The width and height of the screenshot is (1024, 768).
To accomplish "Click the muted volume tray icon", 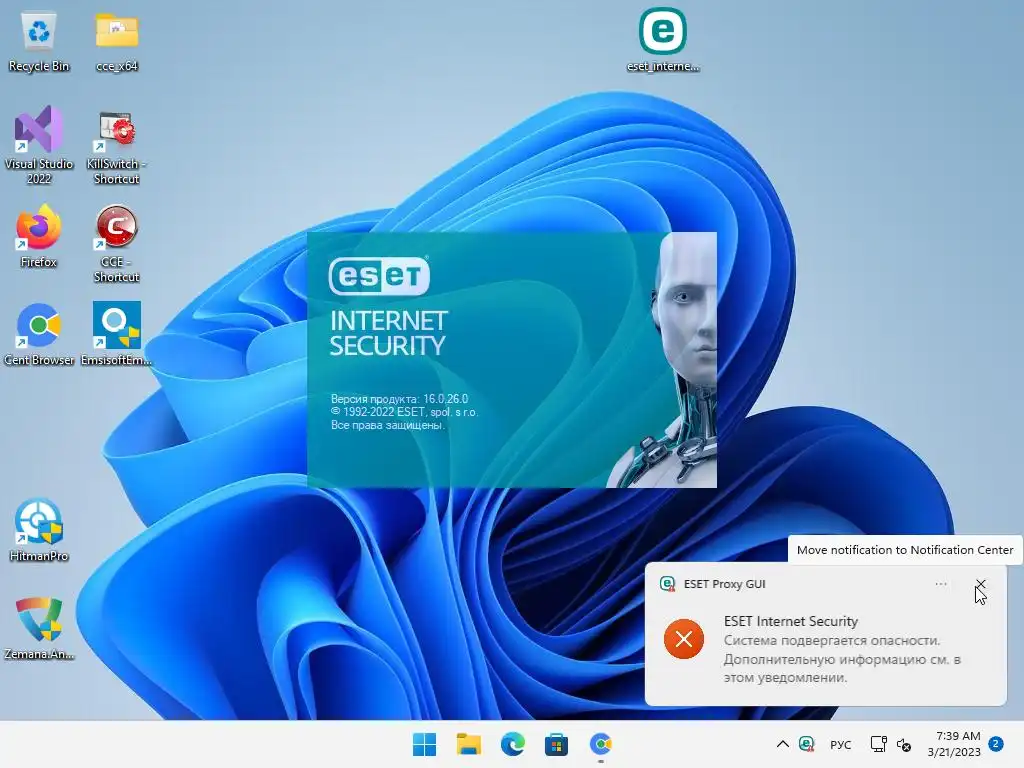I will click(x=904, y=744).
